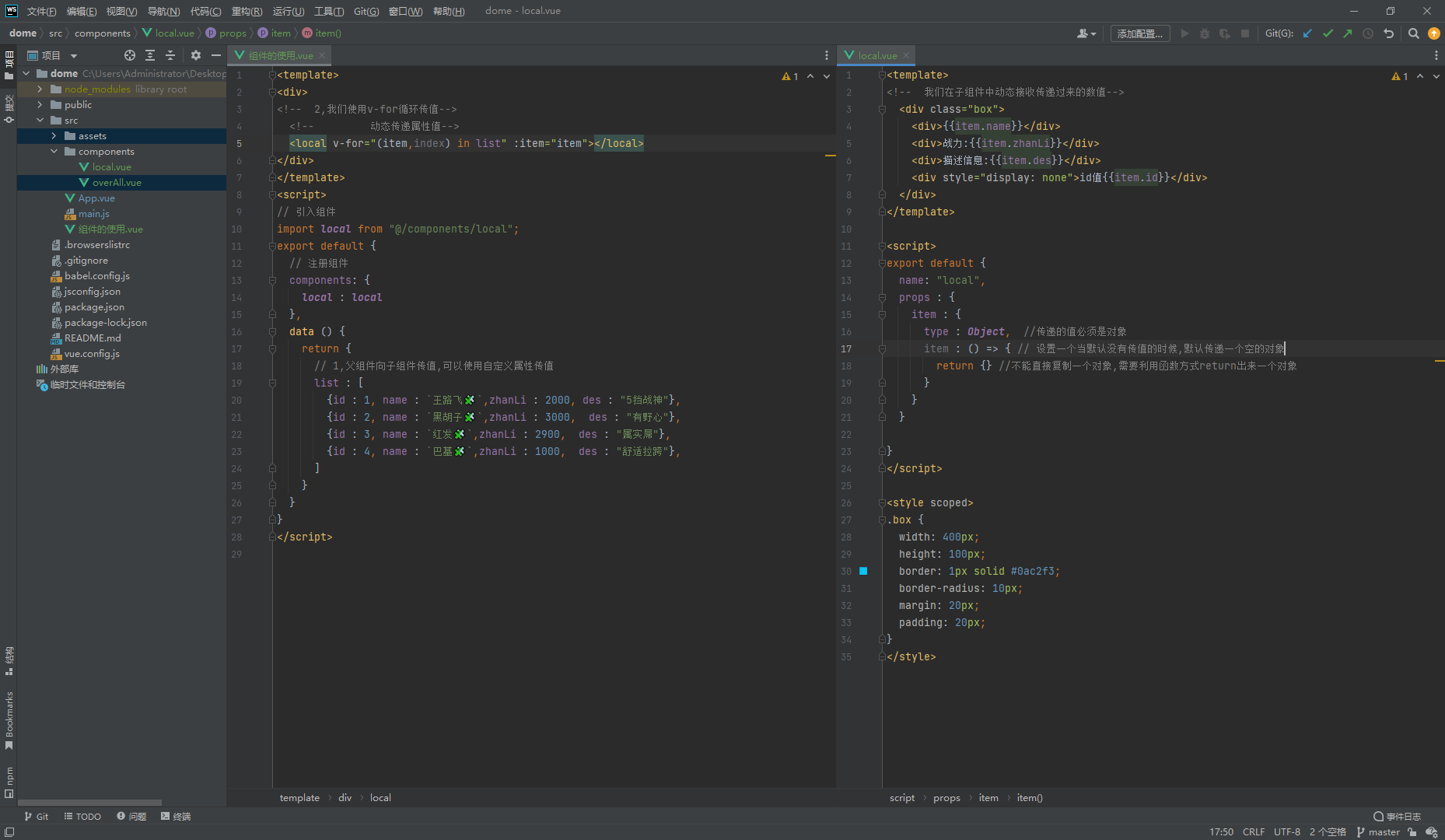
Task: Click the 添加配置... button
Action: click(x=1139, y=33)
